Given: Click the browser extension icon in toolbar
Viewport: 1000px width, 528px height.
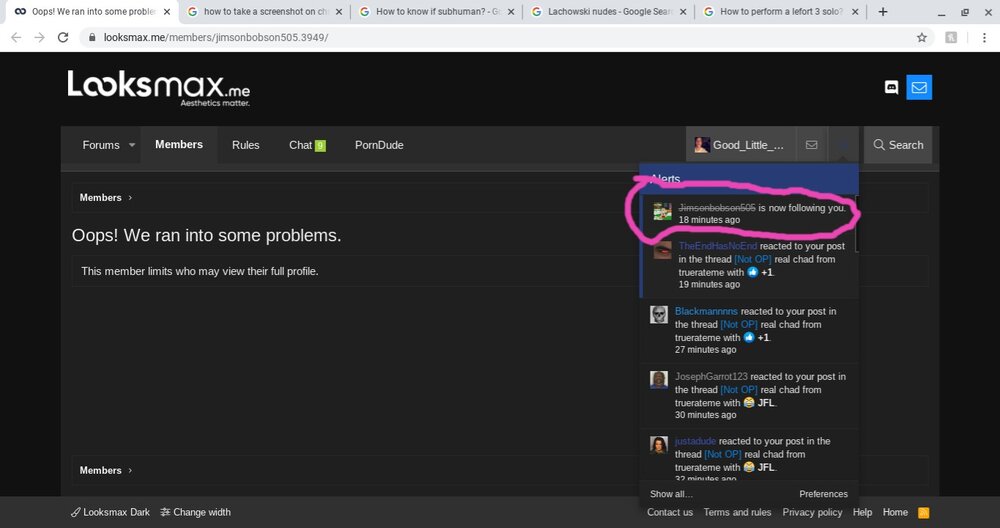Looking at the screenshot, I should coord(951,38).
